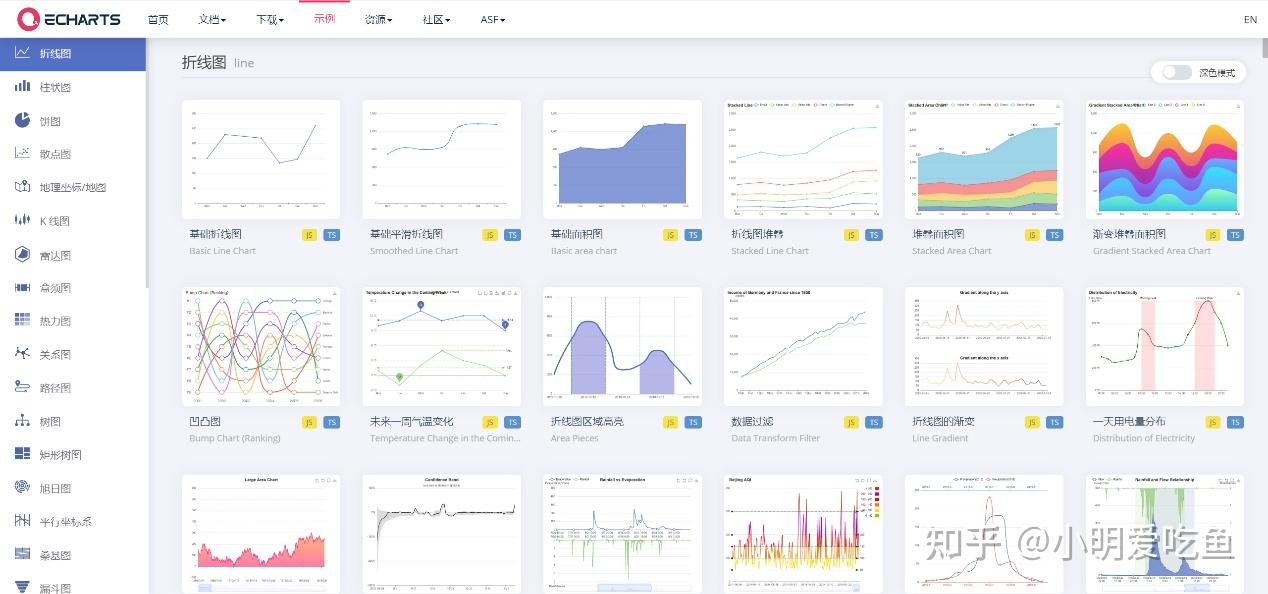
Task: Go to the 首页 menu item
Action: pyautogui.click(x=158, y=19)
